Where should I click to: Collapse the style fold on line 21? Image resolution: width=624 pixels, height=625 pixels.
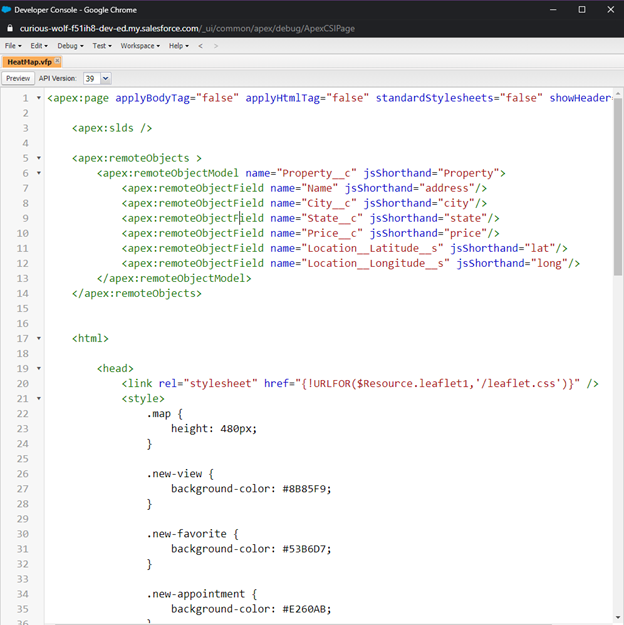point(39,399)
